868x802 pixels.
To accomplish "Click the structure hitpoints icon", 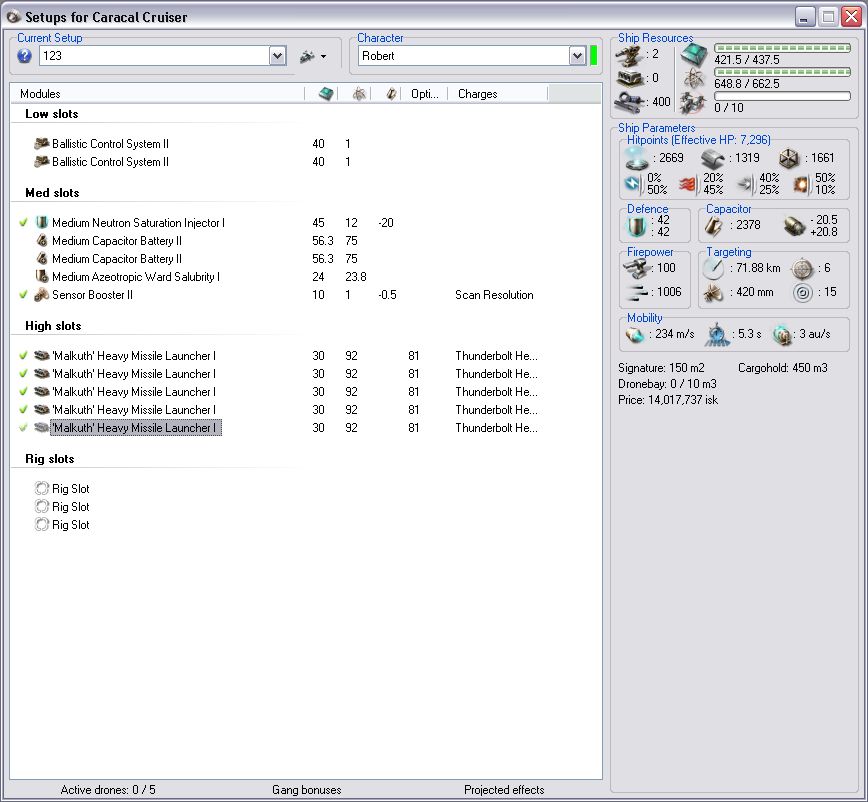I will (x=789, y=159).
